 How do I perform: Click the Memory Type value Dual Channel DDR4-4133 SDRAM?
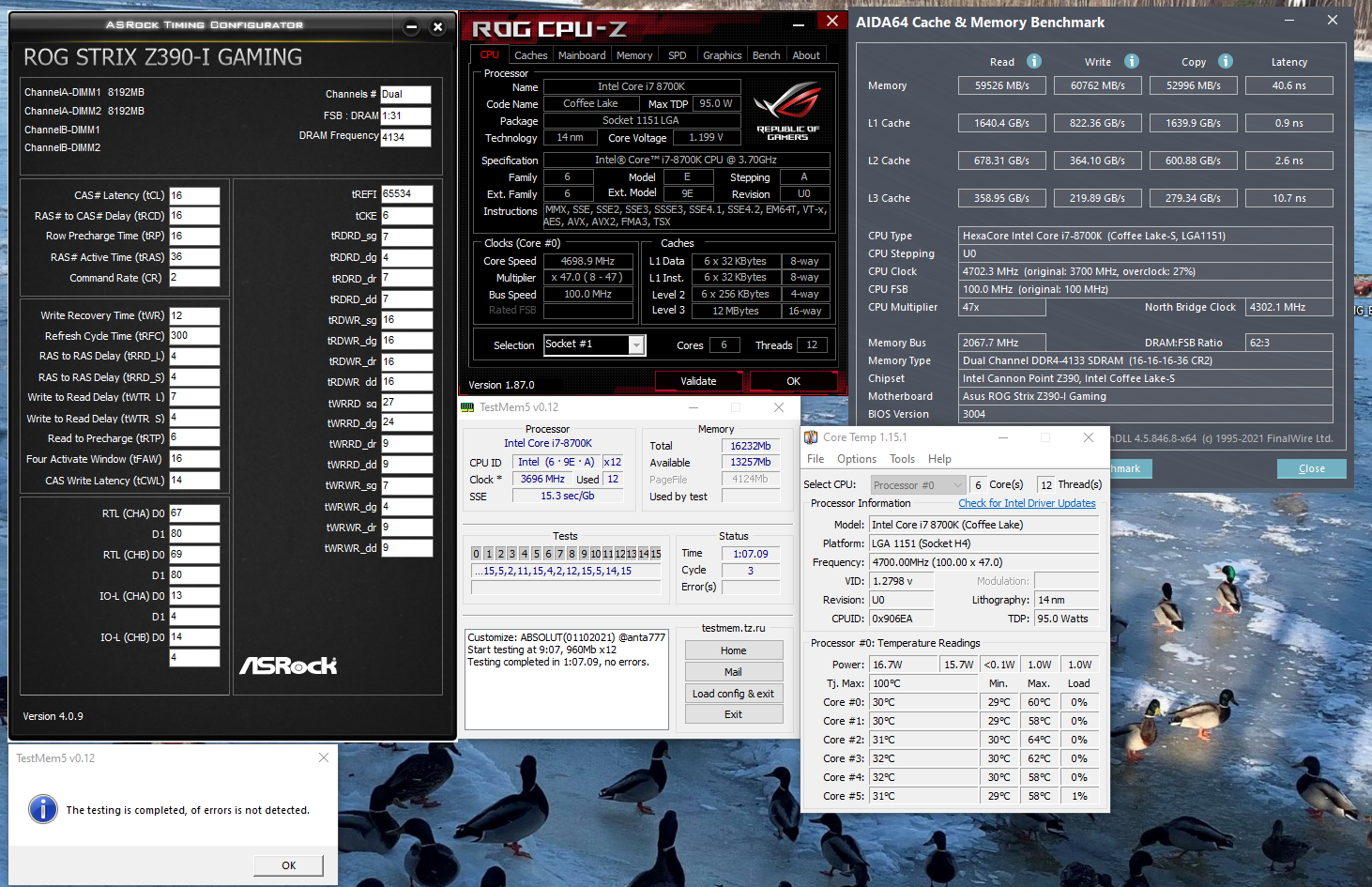coord(1146,360)
